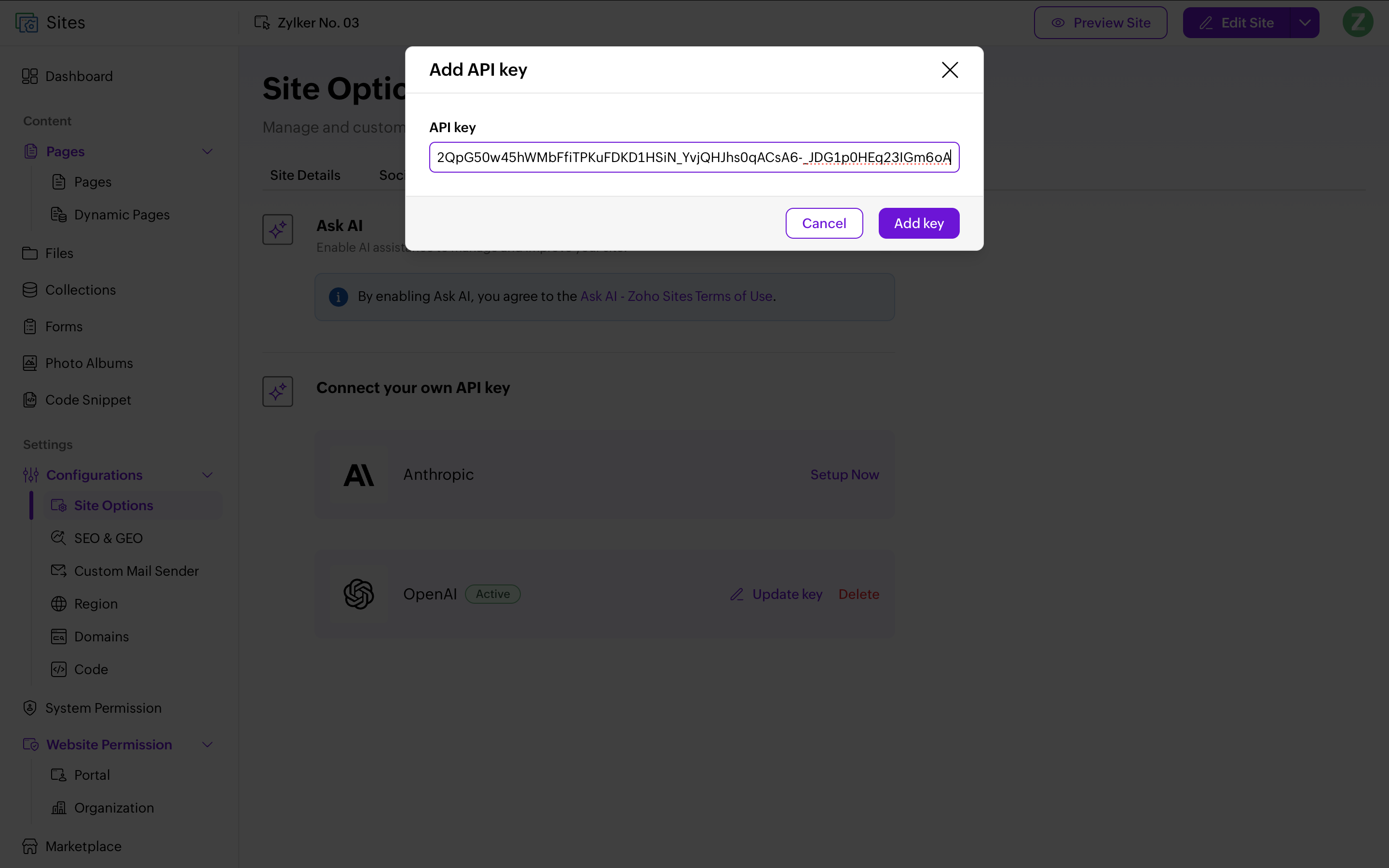Open Dashboard from the sidebar icon

[30, 76]
